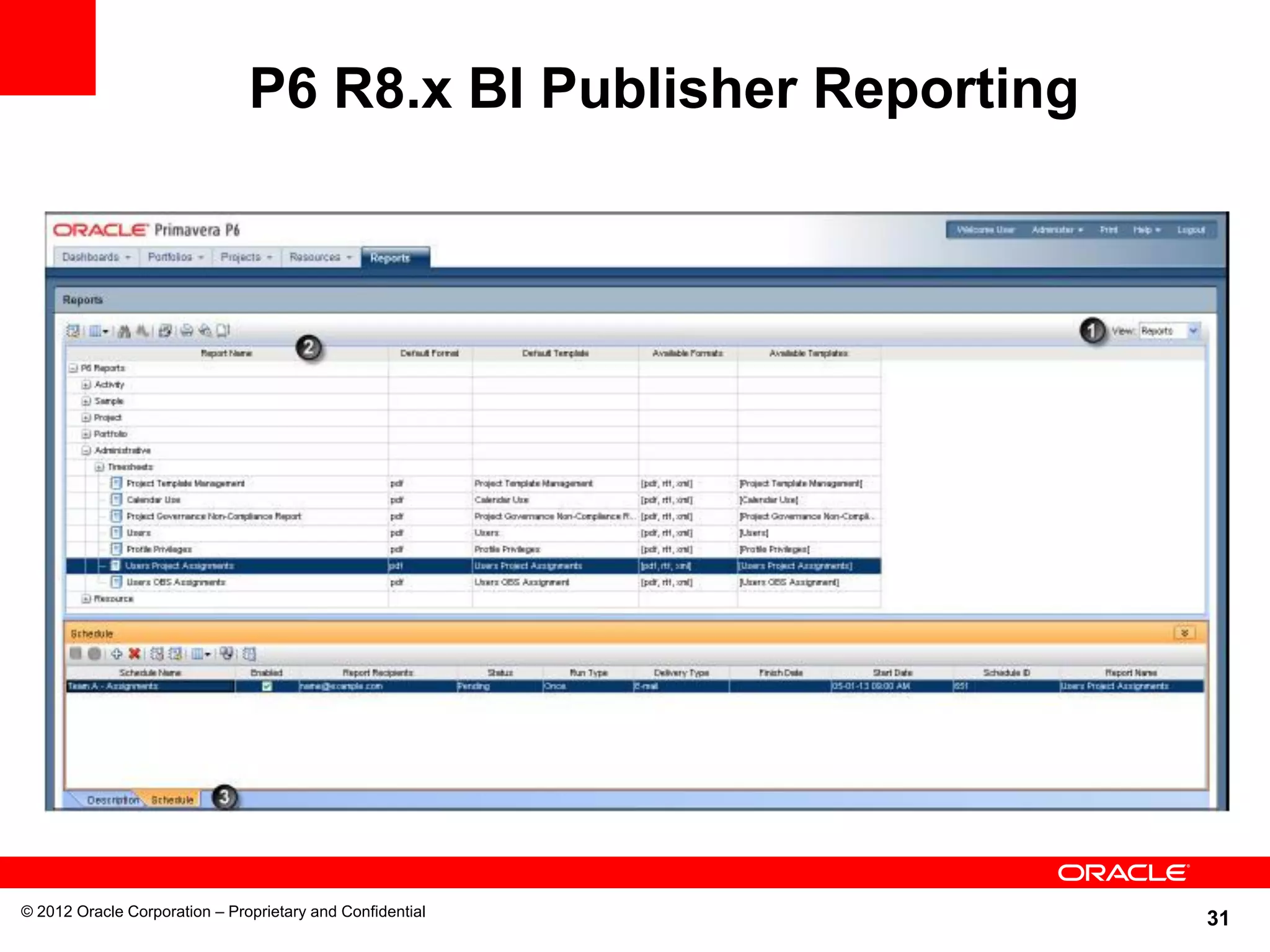The image size is (1270, 952).
Task: Click the Delivery Type column header
Action: pyautogui.click(x=682, y=672)
